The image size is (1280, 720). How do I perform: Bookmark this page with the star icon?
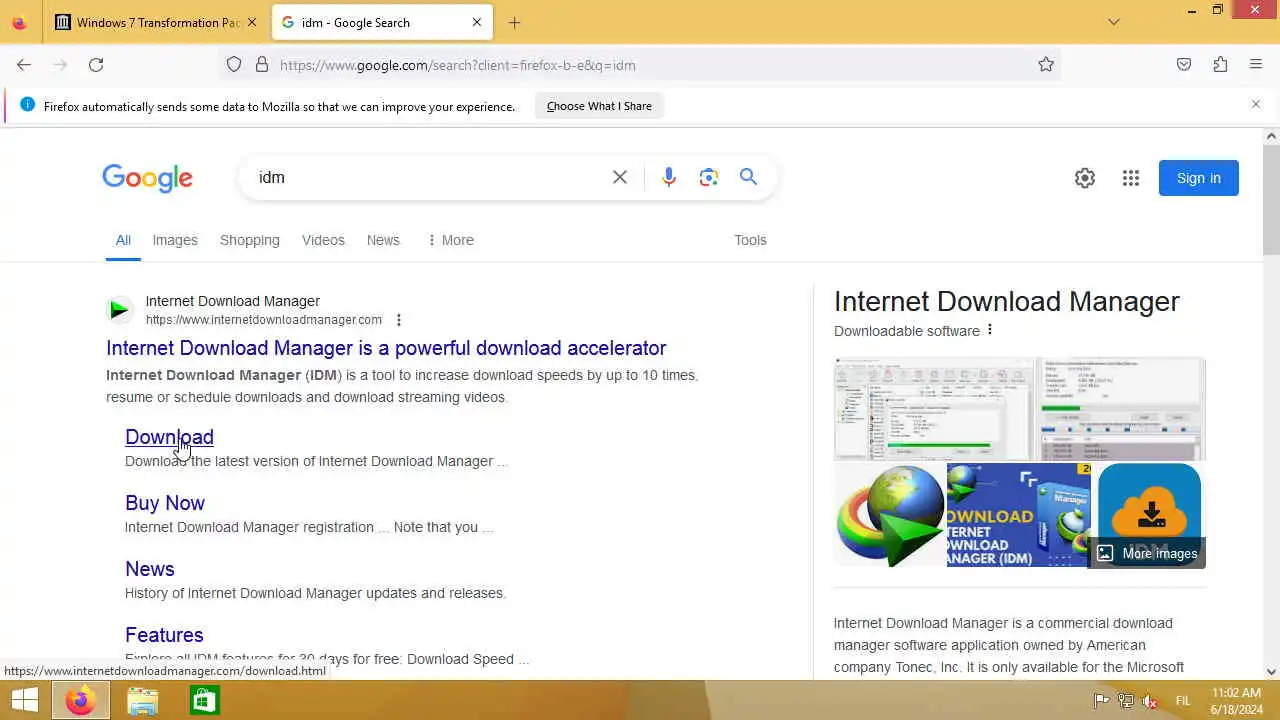pos(1046,65)
